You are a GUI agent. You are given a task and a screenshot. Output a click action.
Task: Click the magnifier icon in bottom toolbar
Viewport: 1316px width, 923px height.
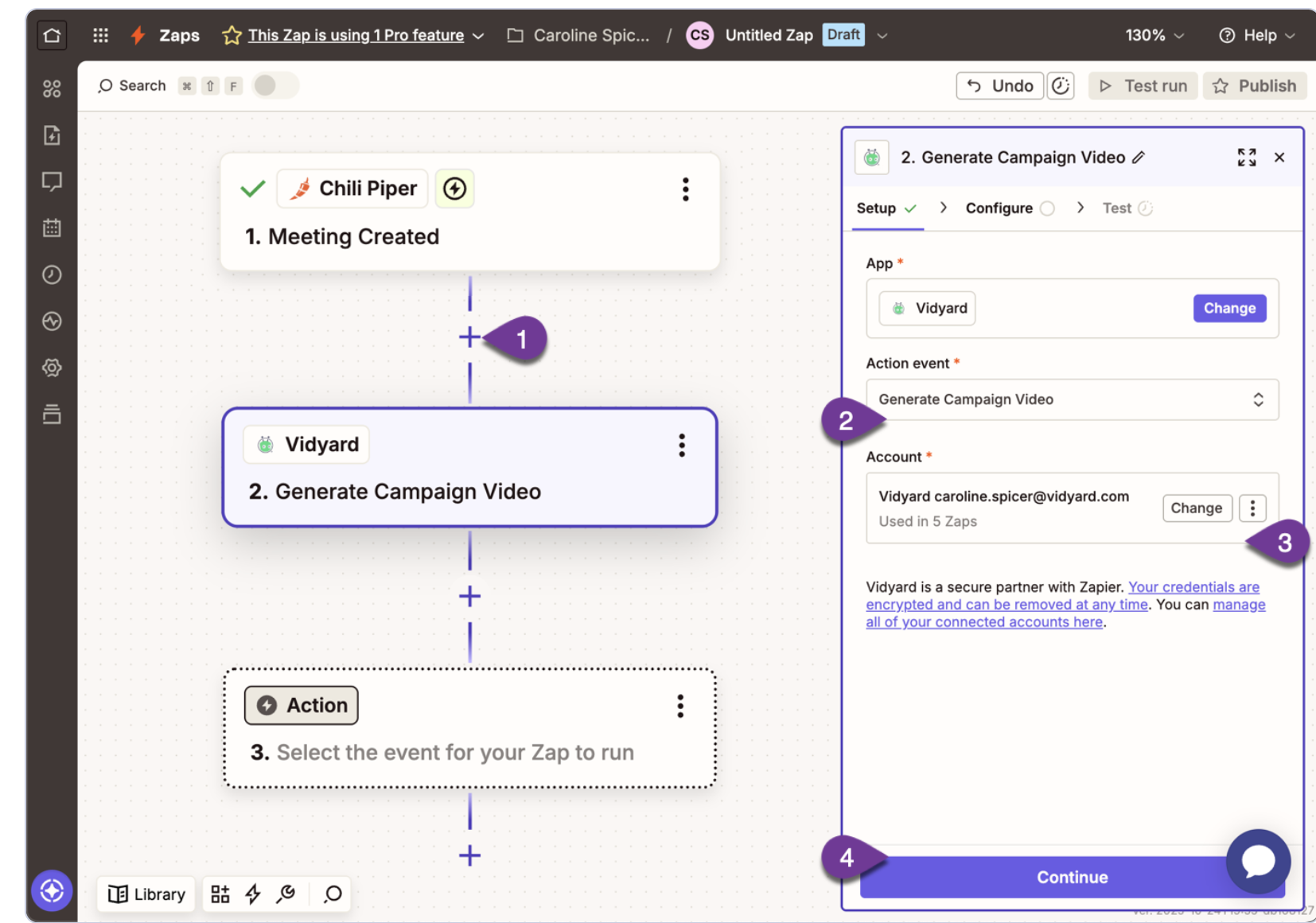(333, 894)
